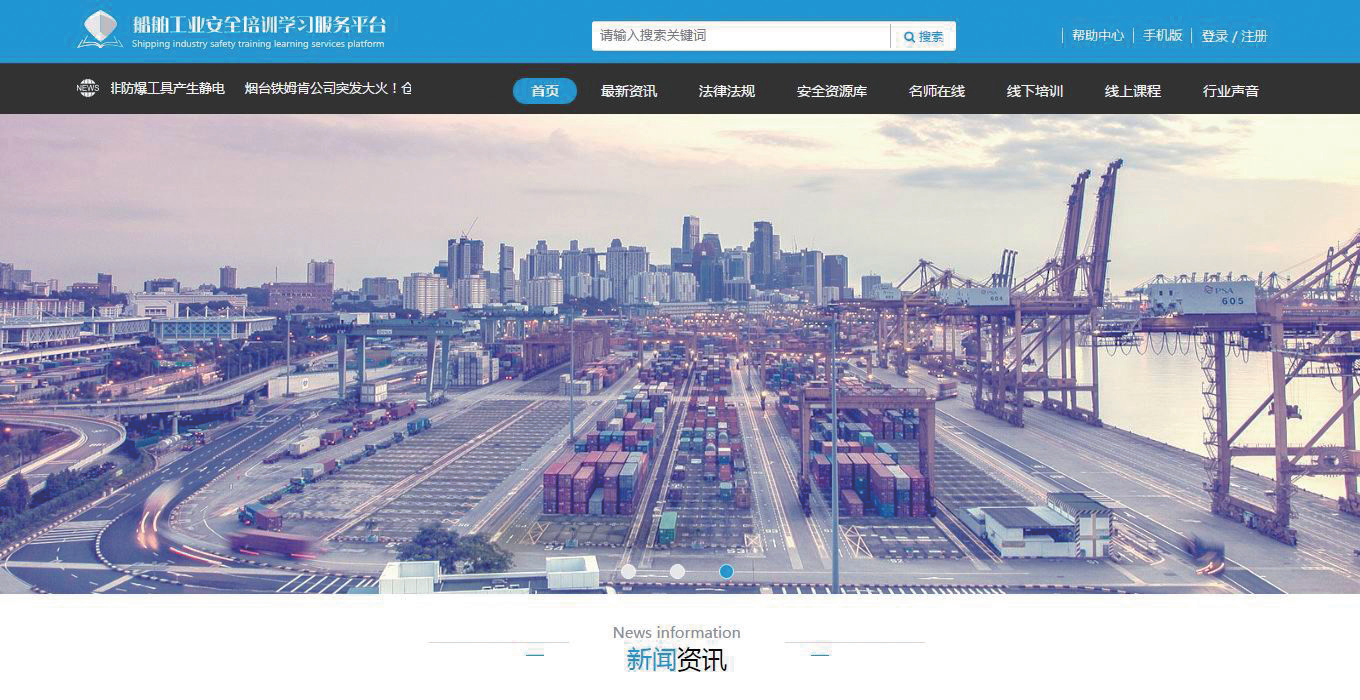
Task: Select the third carousel slide dot
Action: [726, 571]
